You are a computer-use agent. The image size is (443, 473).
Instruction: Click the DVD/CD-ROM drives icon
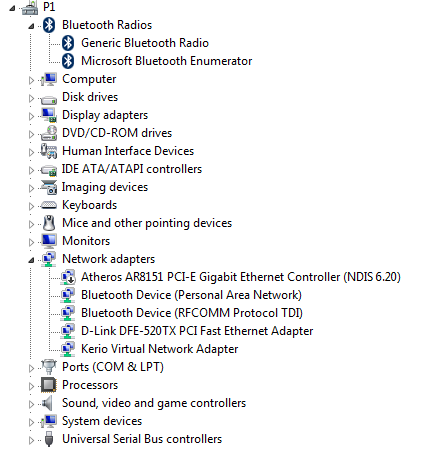pyautogui.click(x=49, y=133)
